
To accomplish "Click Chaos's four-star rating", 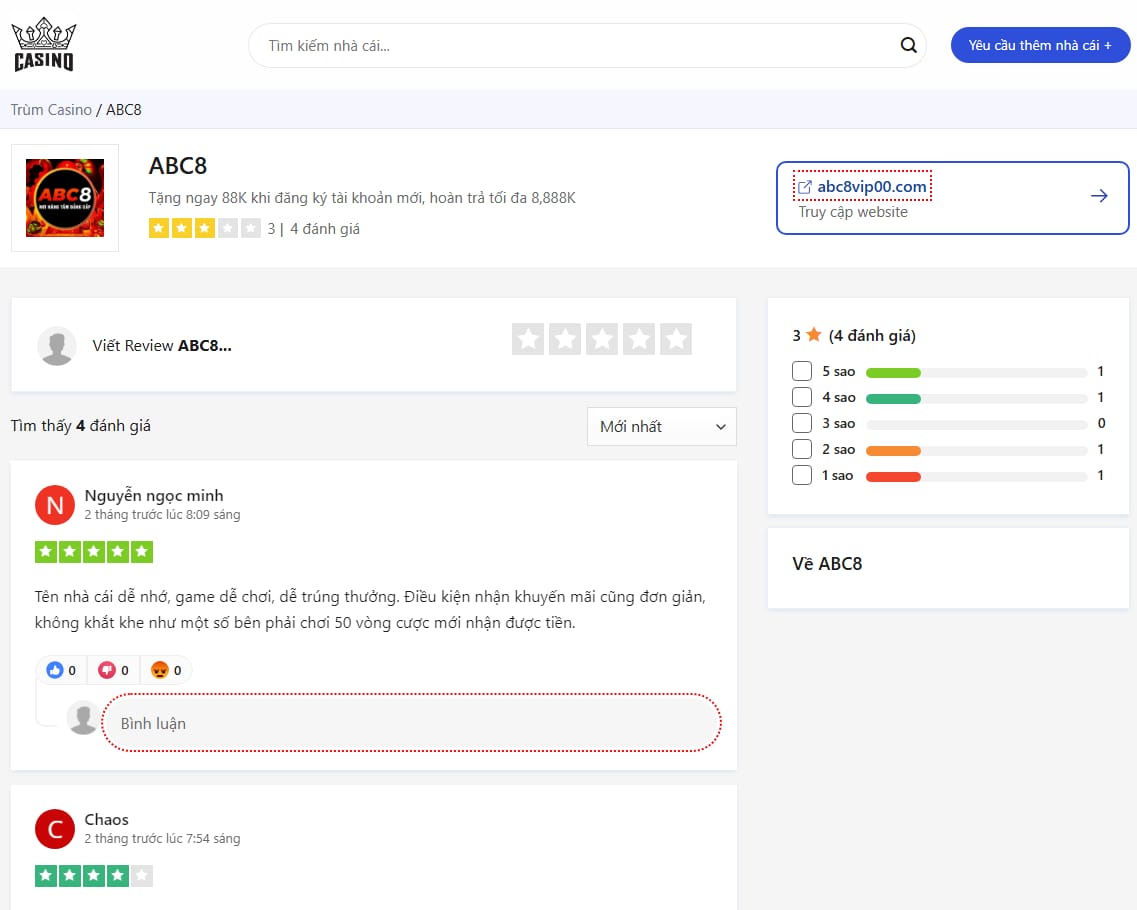I will point(94,876).
